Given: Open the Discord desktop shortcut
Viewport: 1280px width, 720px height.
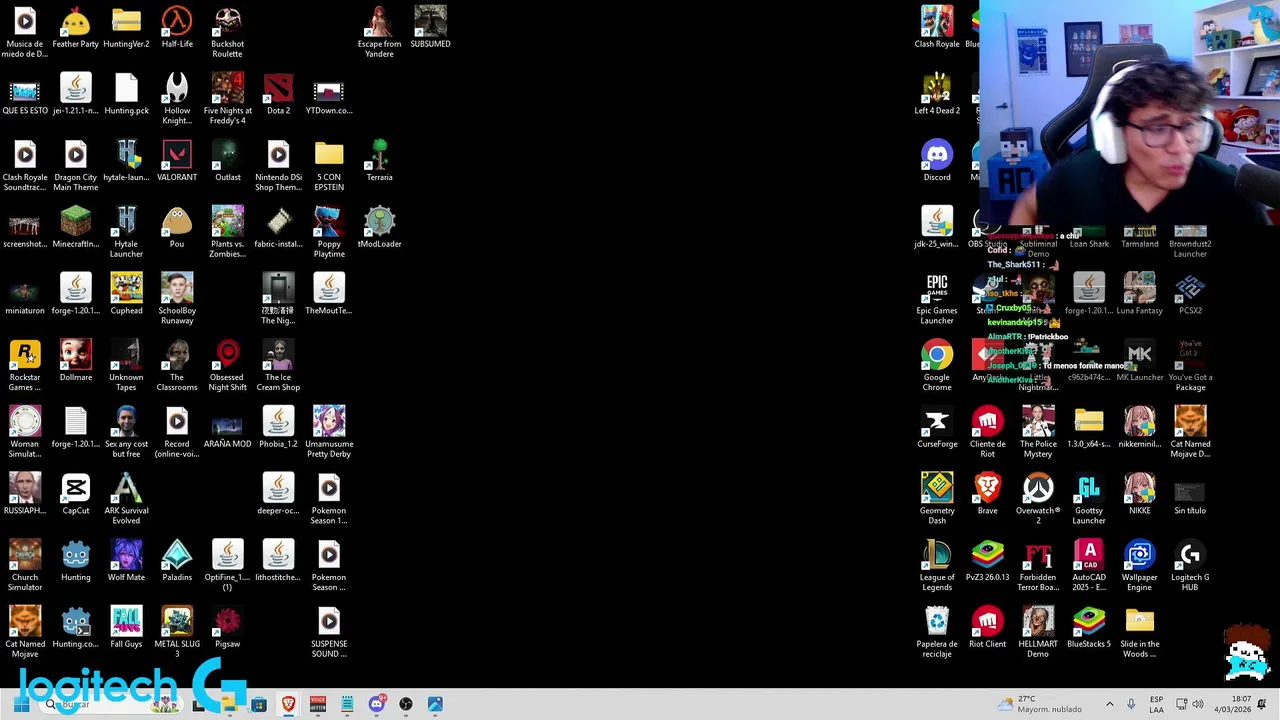Looking at the screenshot, I should [937, 161].
